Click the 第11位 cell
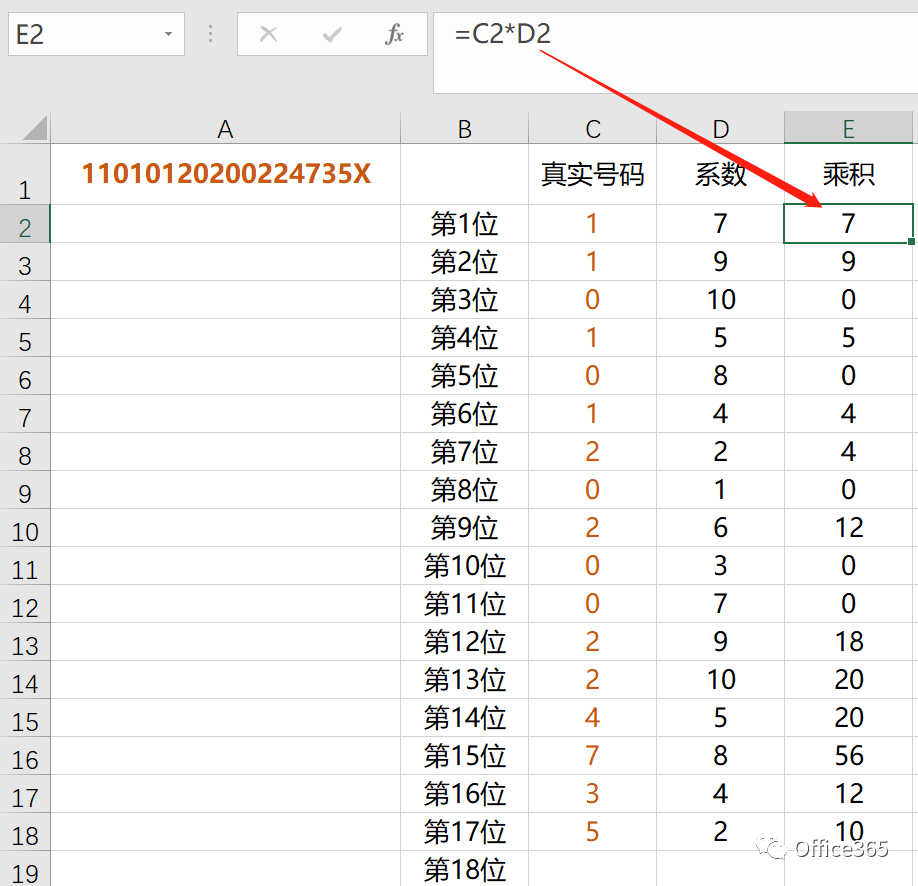 (x=464, y=604)
